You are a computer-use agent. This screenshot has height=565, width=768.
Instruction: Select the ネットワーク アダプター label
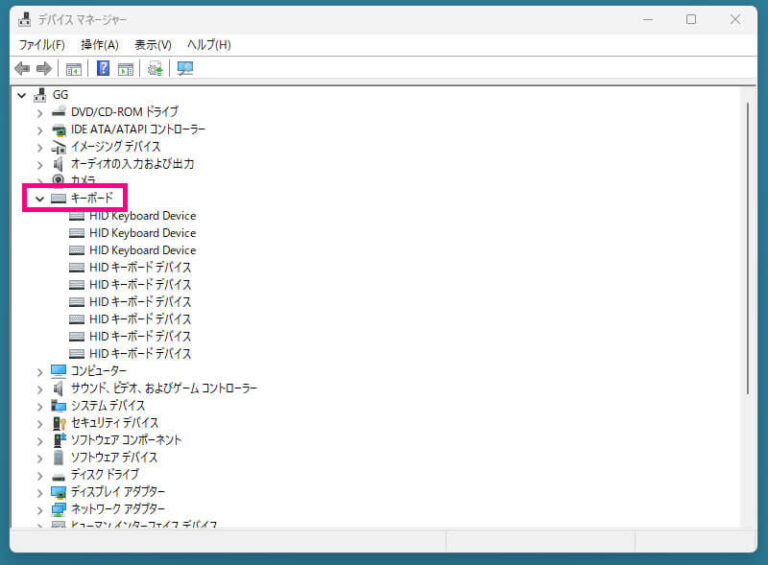(118, 509)
